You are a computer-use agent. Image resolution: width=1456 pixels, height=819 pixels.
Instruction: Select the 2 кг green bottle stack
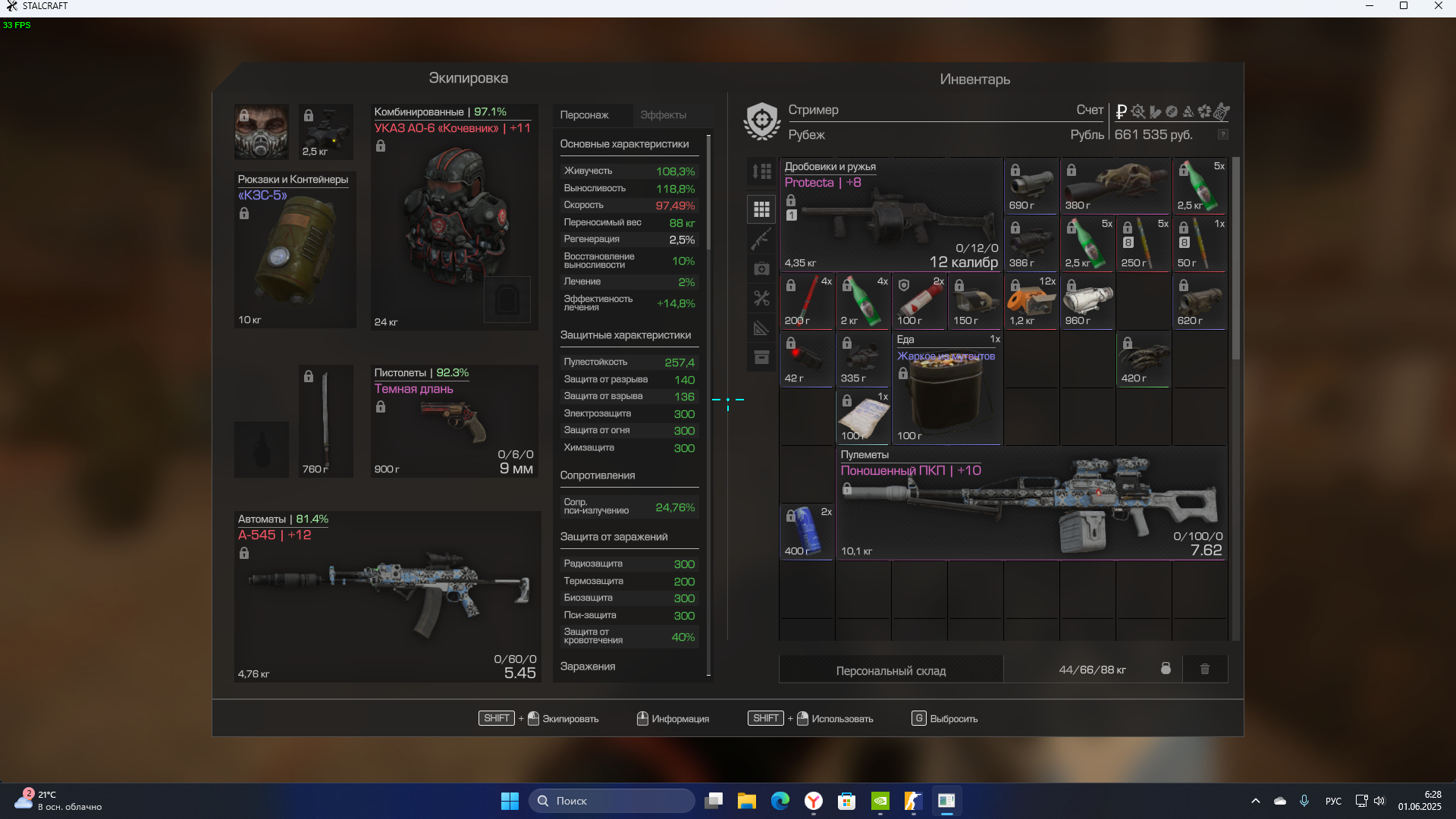[x=863, y=302]
